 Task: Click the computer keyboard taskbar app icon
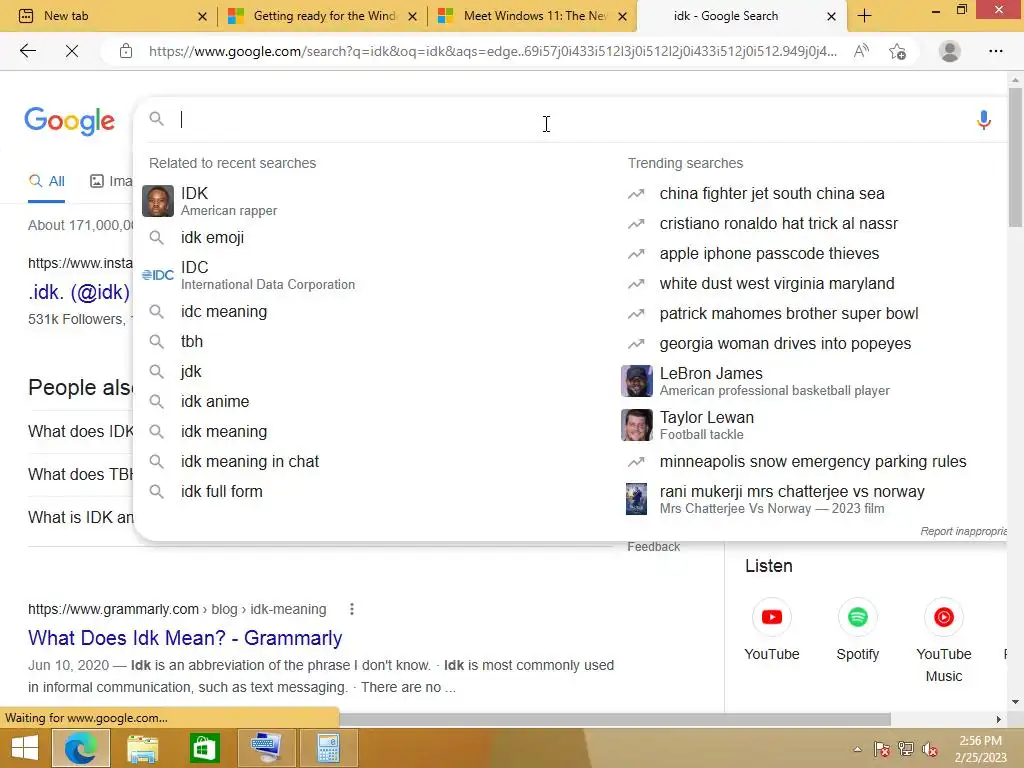(x=266, y=748)
